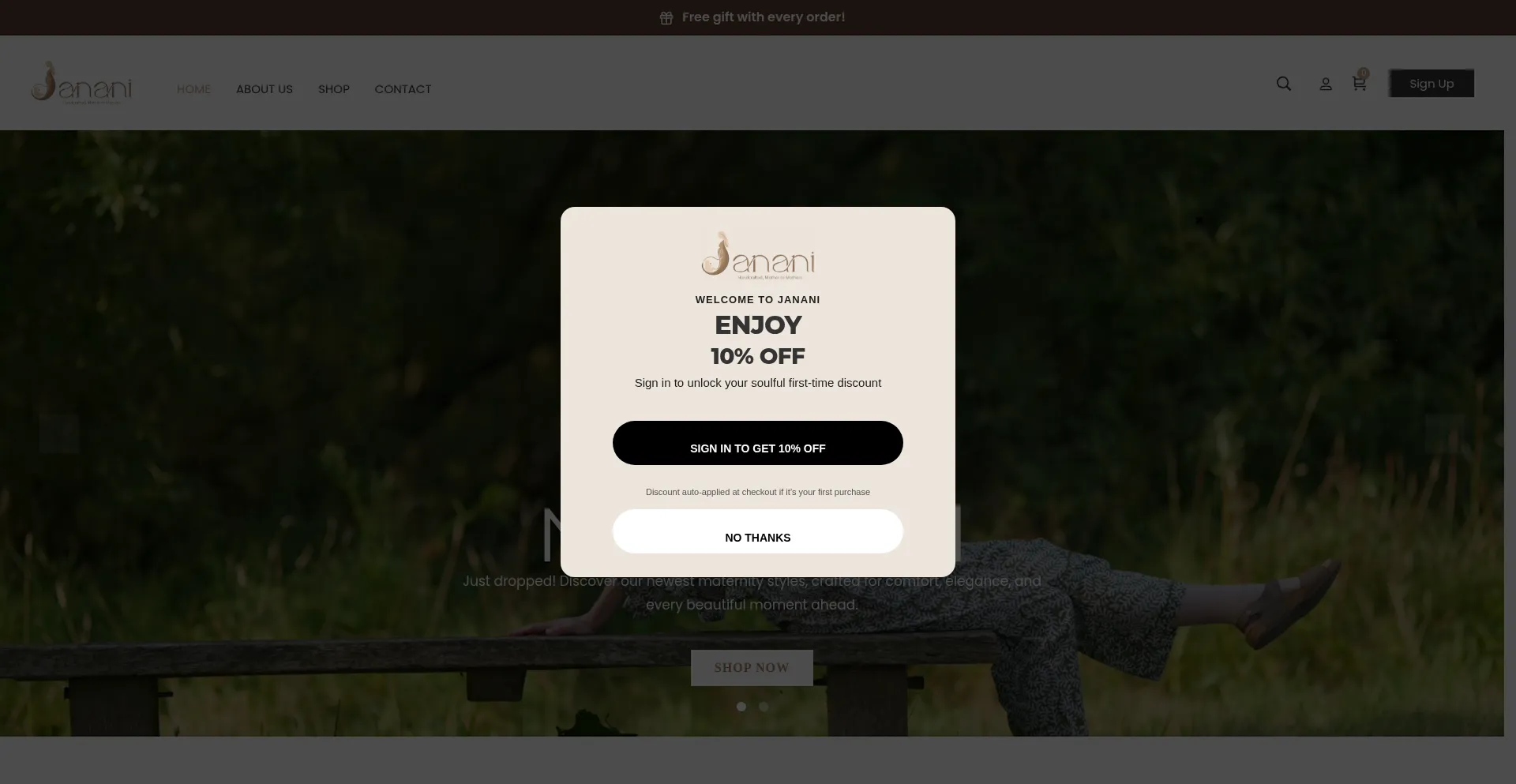Viewport: 1516px width, 784px height.
Task: Open the ABOUT US page
Action: 265,89
